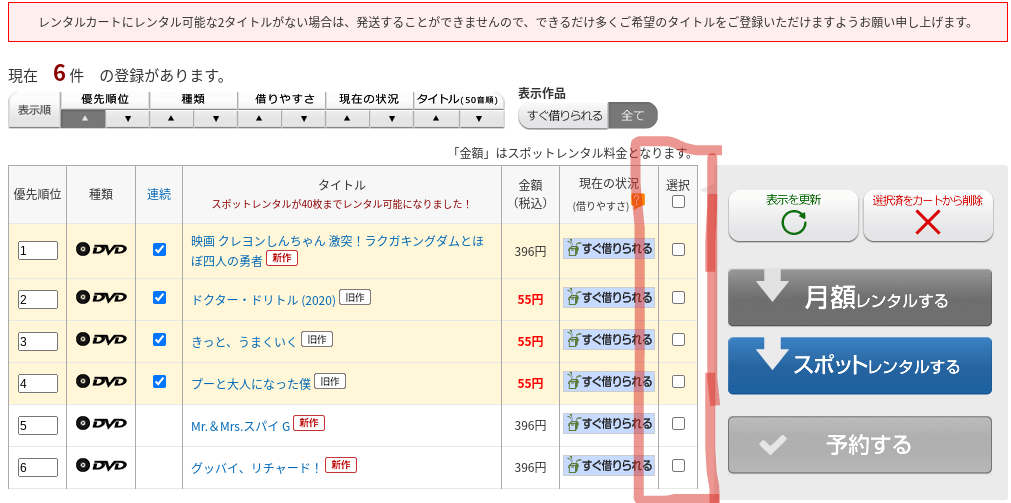This screenshot has width=1011, height=503.
Task: Select the プーと大人になった僕 row checkbox
Action: pos(678,382)
